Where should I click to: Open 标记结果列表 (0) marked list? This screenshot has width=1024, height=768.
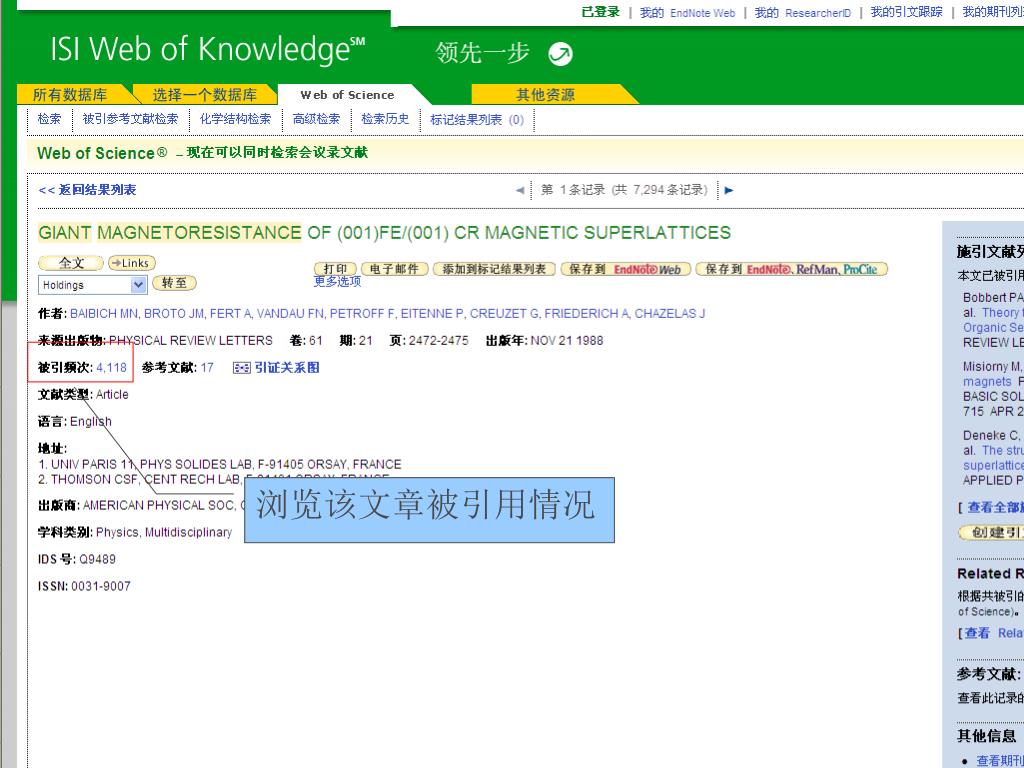pyautogui.click(x=477, y=120)
